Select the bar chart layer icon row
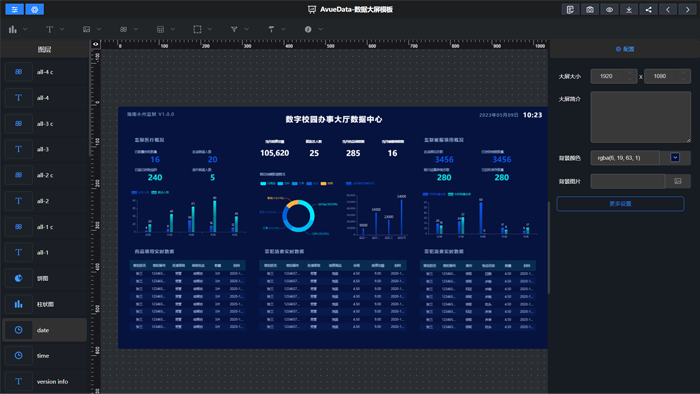The height and width of the screenshot is (394, 700). coord(45,304)
